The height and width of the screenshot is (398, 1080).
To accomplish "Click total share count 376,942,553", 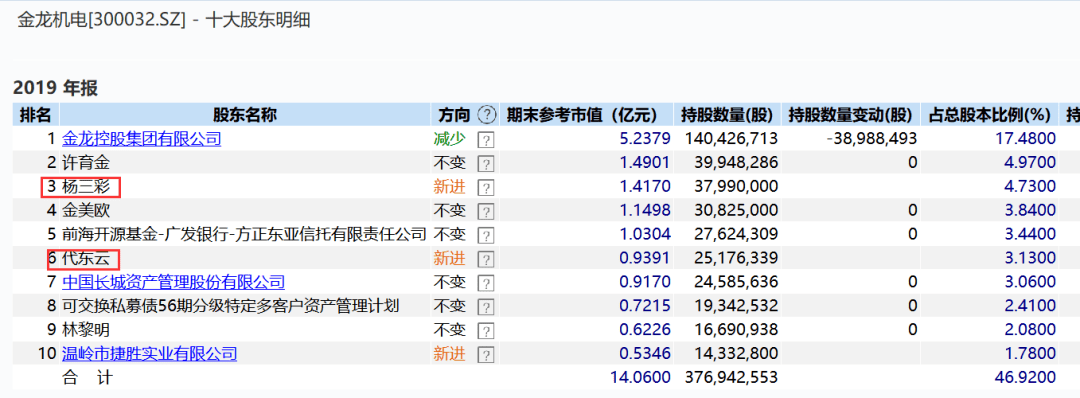I will point(731,377).
